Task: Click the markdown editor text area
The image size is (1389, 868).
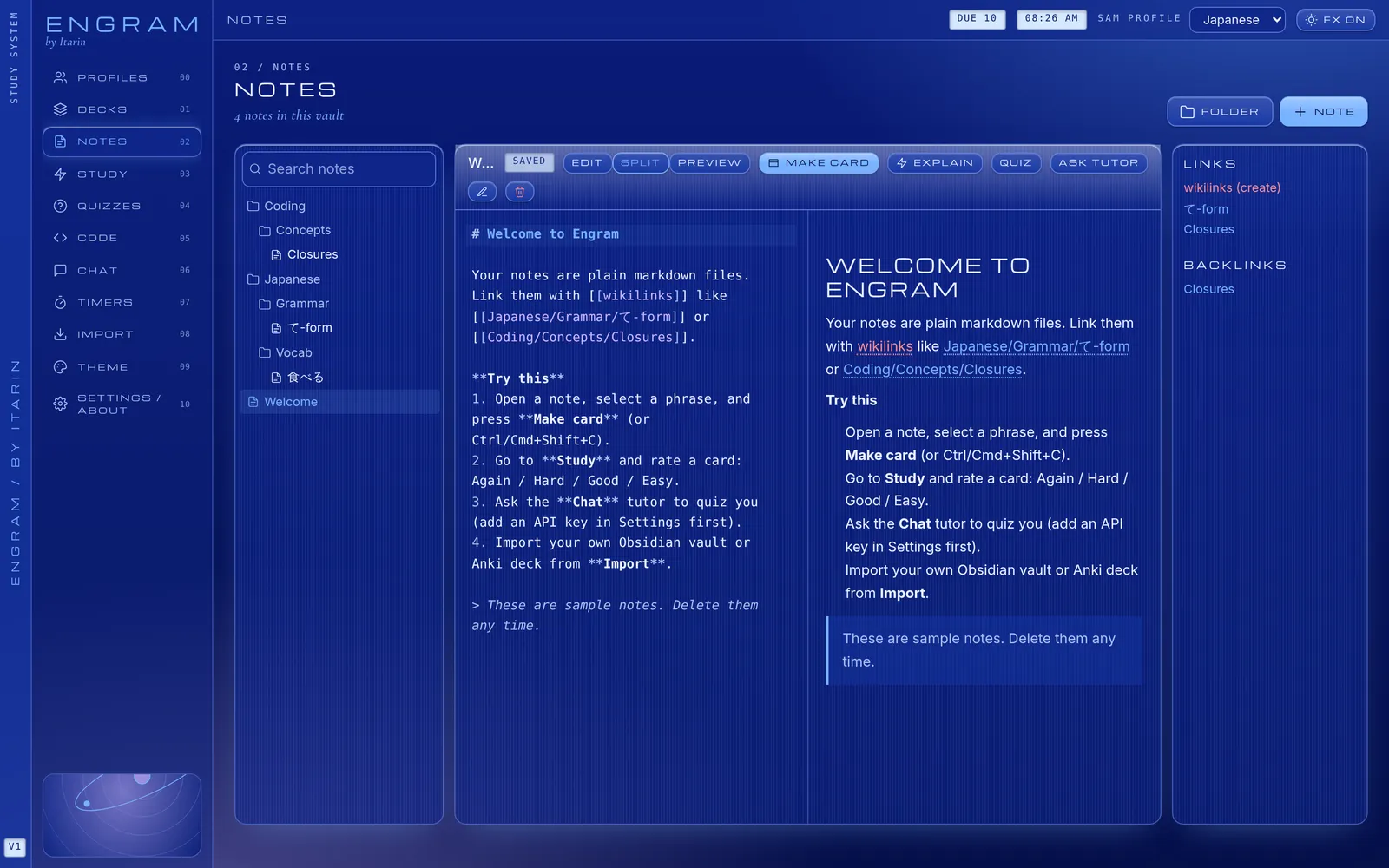Action: click(x=631, y=516)
